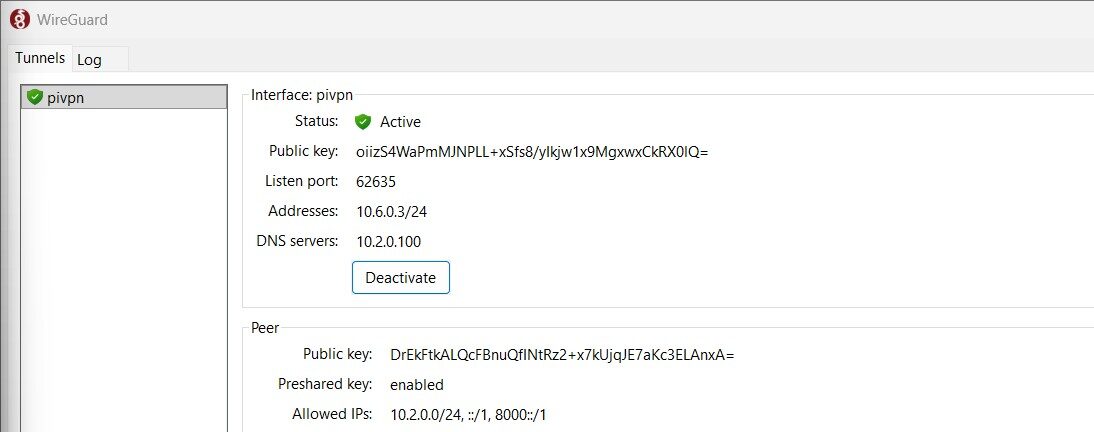The image size is (1094, 432).
Task: Click the 'Allowed IPs:' field label
Action: 332,415
